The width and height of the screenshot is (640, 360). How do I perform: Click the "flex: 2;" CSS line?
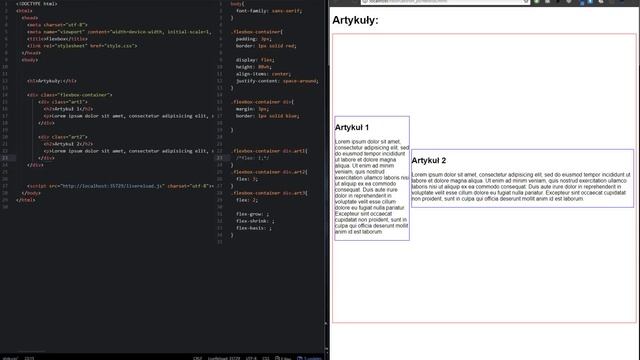(x=247, y=200)
